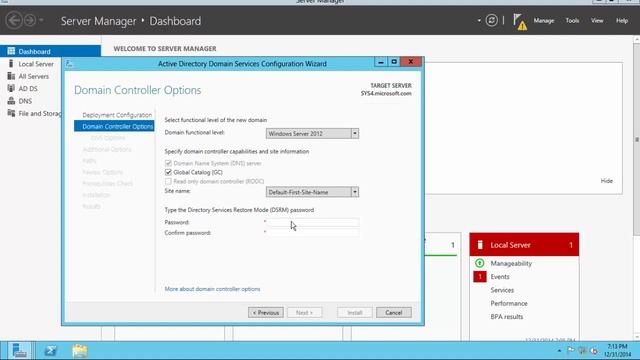
Task: Click the red Events alert badge
Action: pyautogui.click(x=480, y=277)
